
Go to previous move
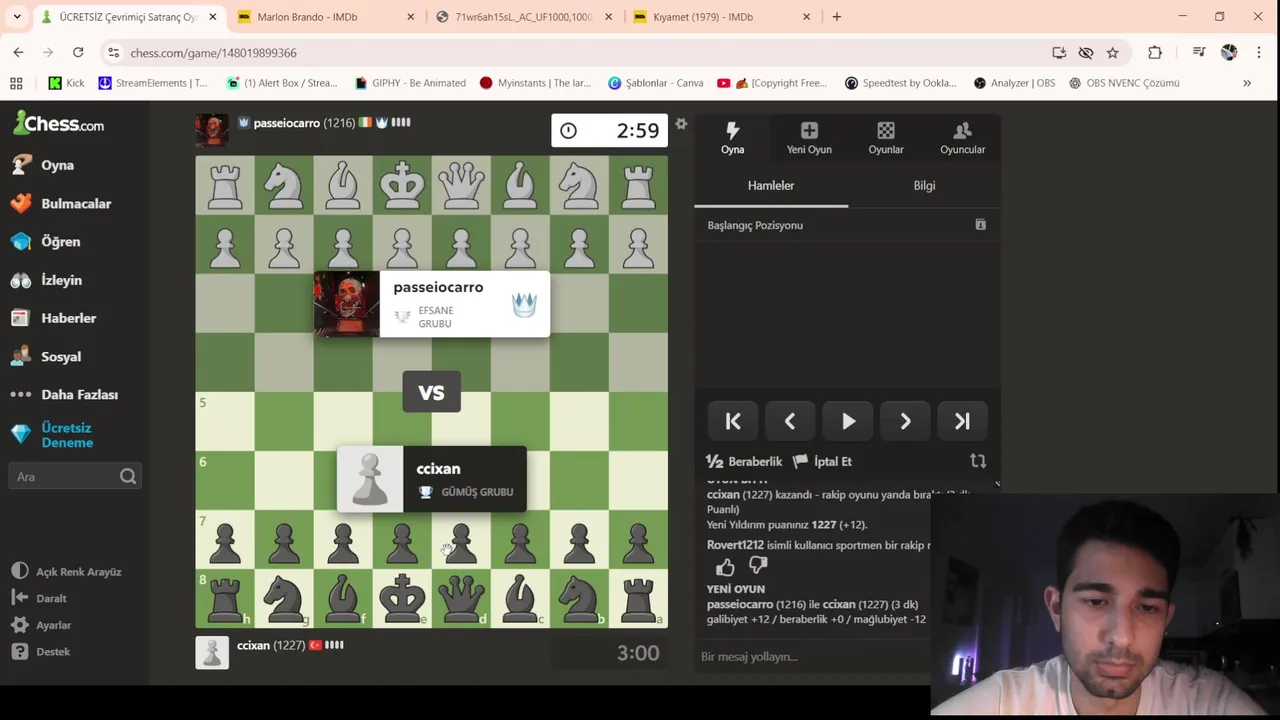(x=790, y=422)
